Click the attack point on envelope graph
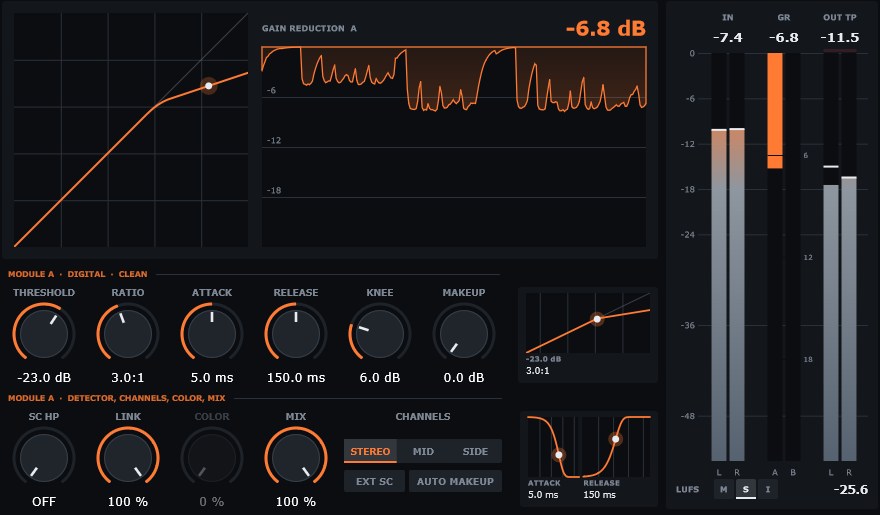This screenshot has width=880, height=515. tap(558, 454)
